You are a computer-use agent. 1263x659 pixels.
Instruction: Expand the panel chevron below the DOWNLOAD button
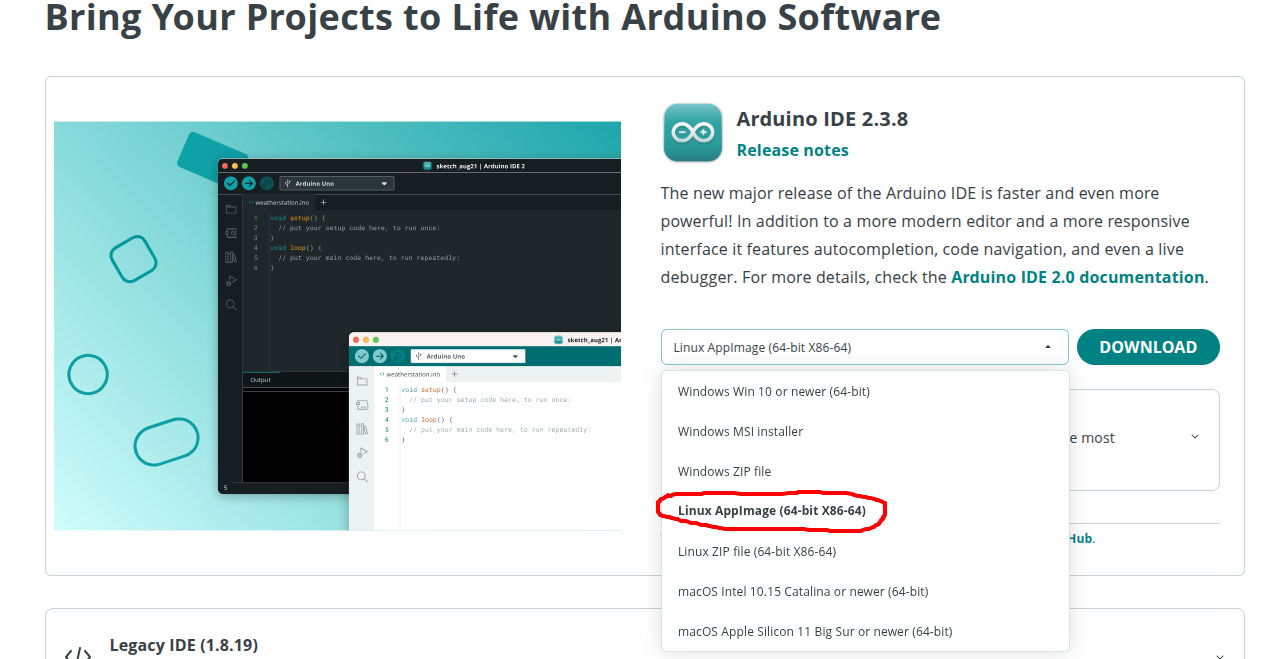[1194, 437]
